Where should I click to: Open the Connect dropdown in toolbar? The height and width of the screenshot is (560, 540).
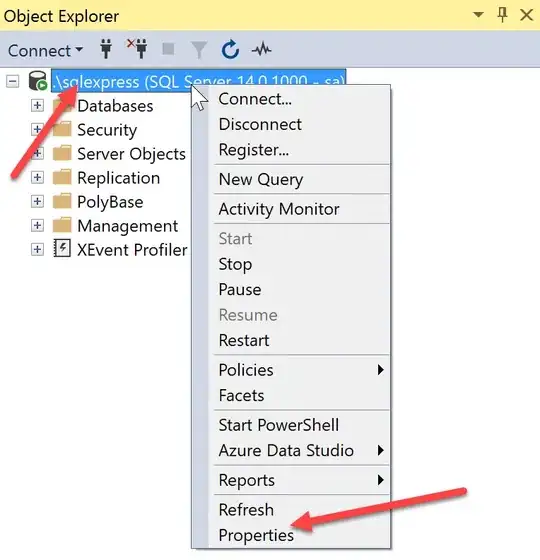click(46, 50)
